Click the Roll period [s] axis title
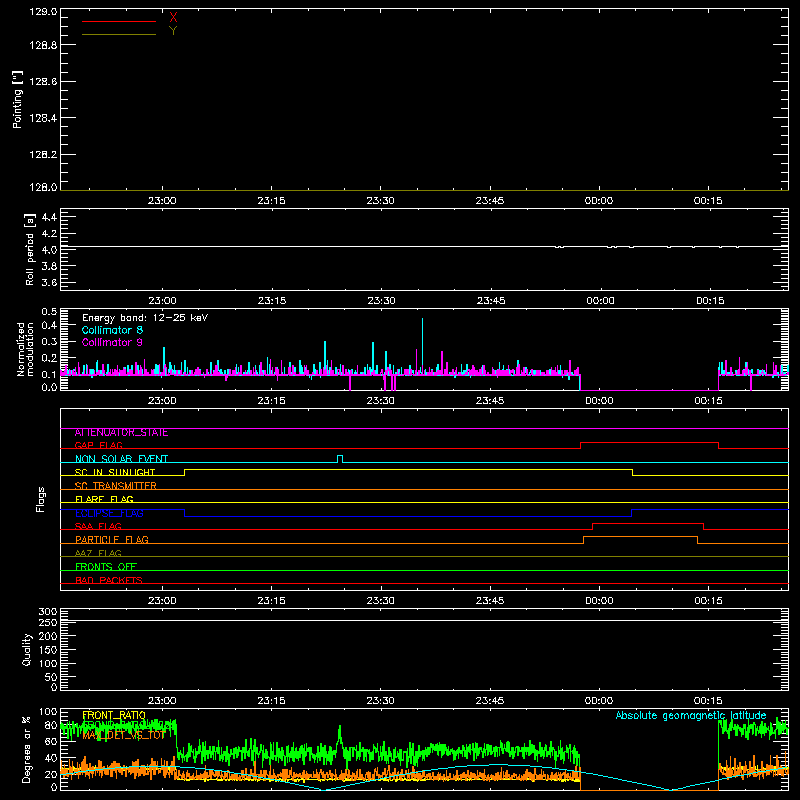Image resolution: width=800 pixels, height=800 pixels. (x=30, y=249)
